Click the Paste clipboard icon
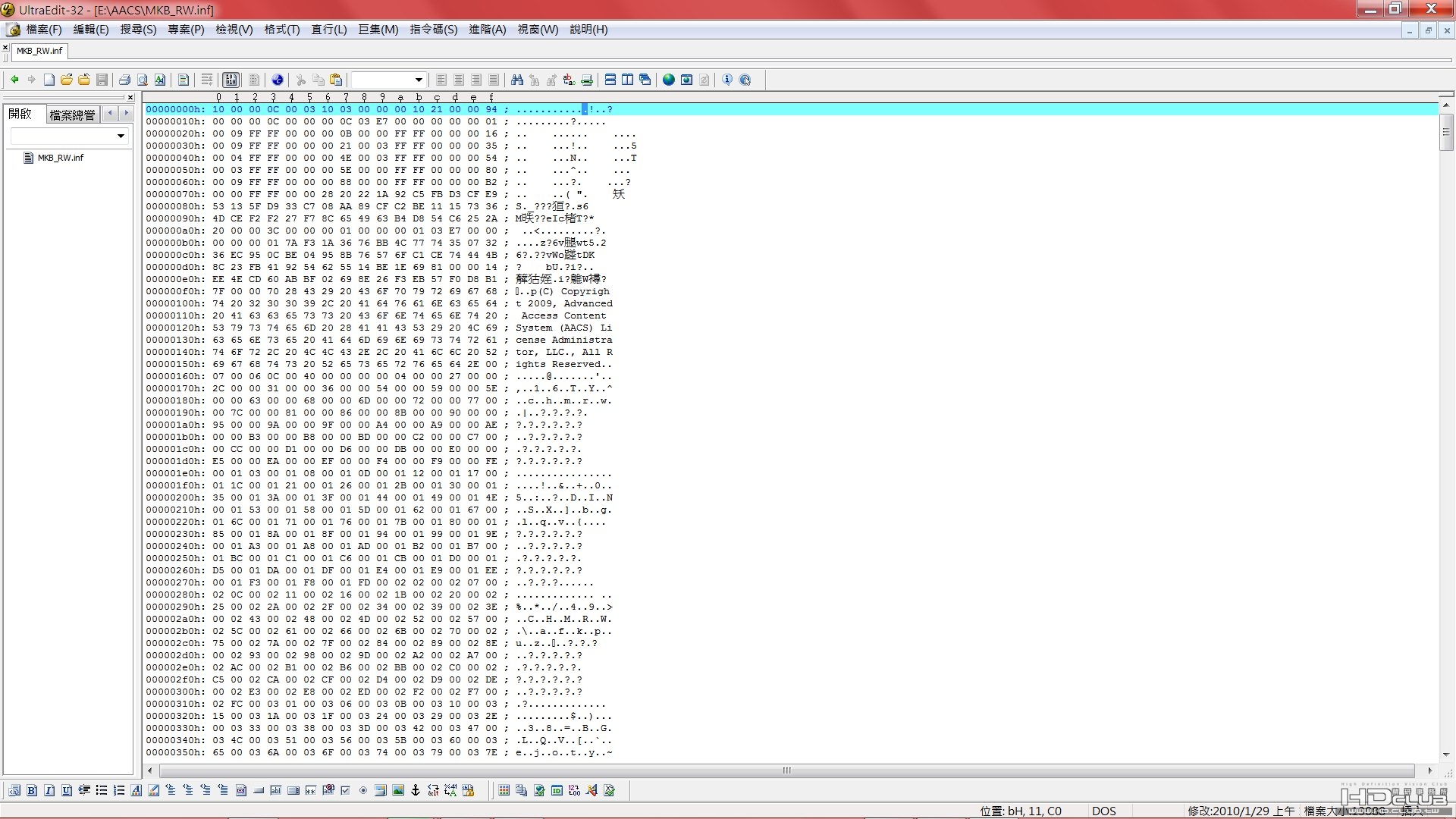 click(x=336, y=80)
